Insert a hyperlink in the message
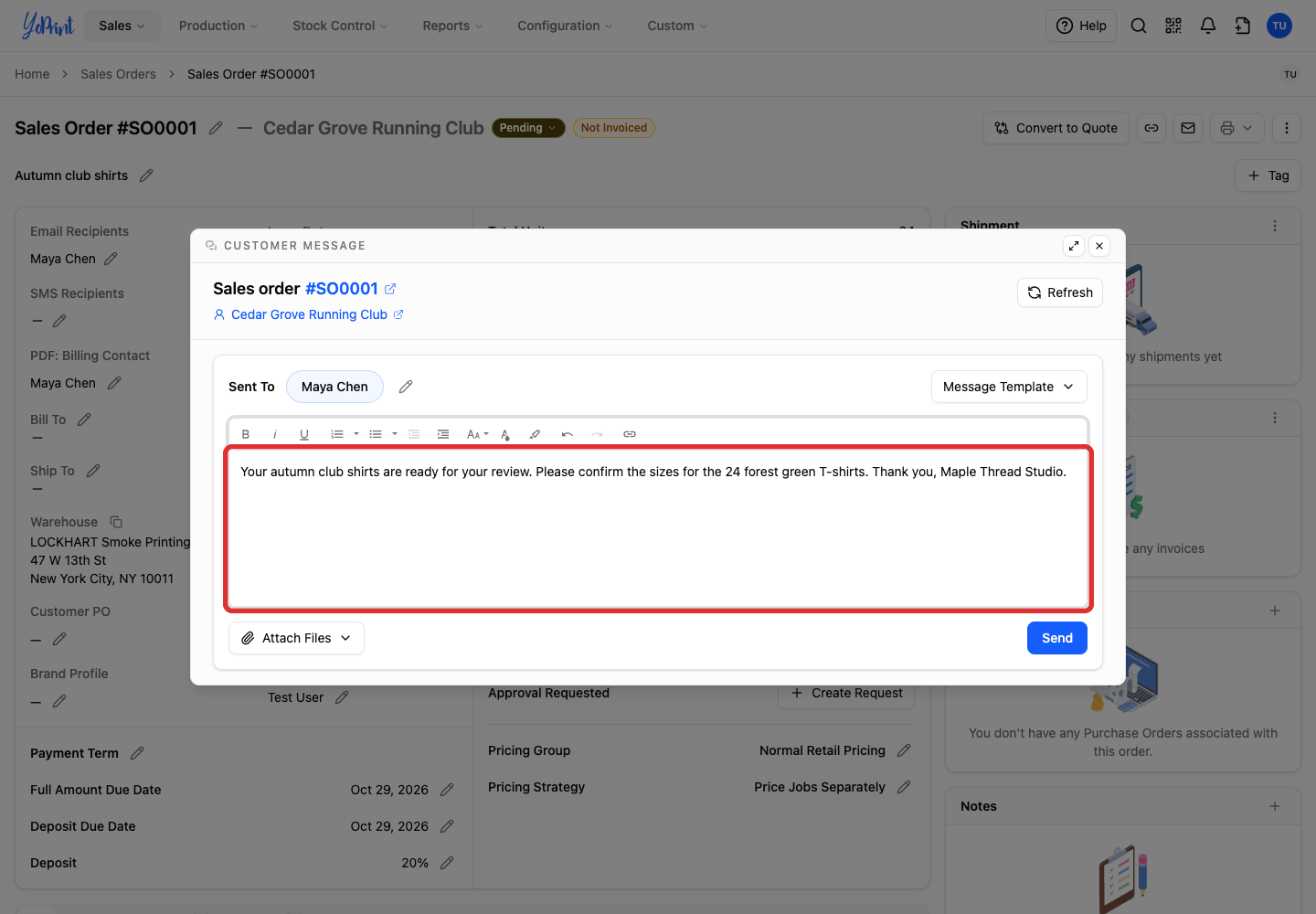Screen dimensions: 1316x914 pos(630,434)
